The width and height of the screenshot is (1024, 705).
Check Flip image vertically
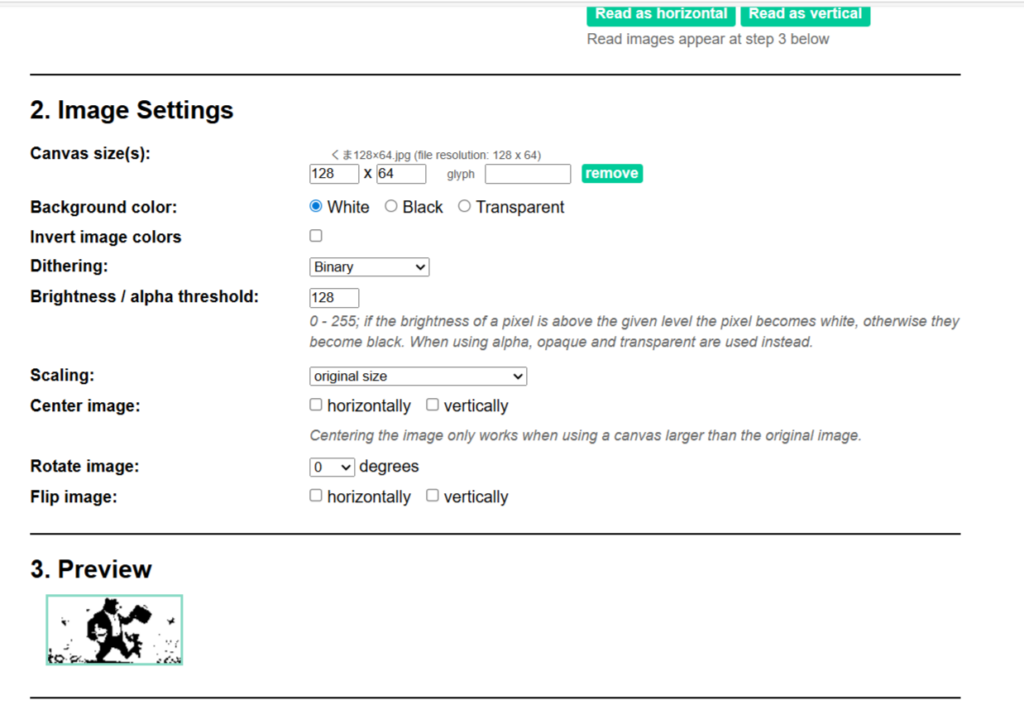point(432,495)
